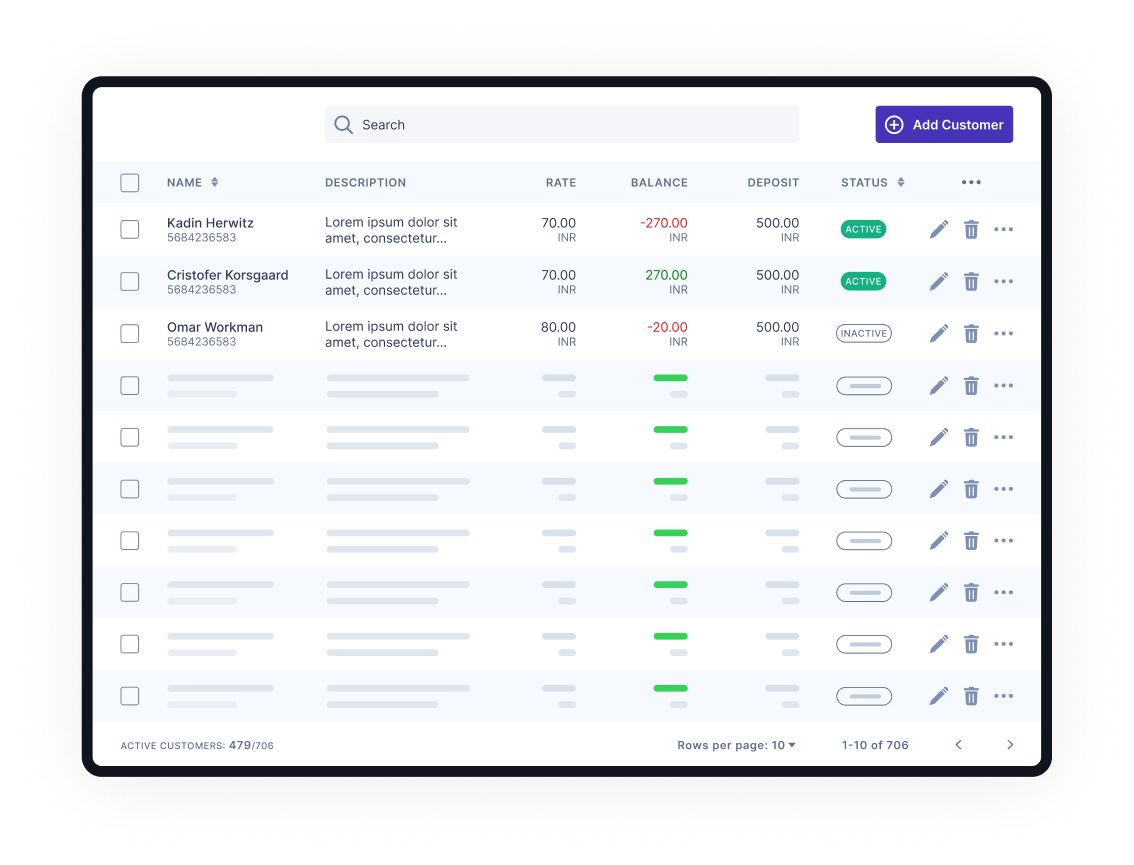This screenshot has width=1134, height=865.
Task: Tick the checkbox for Omar Workman
Action: pyautogui.click(x=130, y=334)
